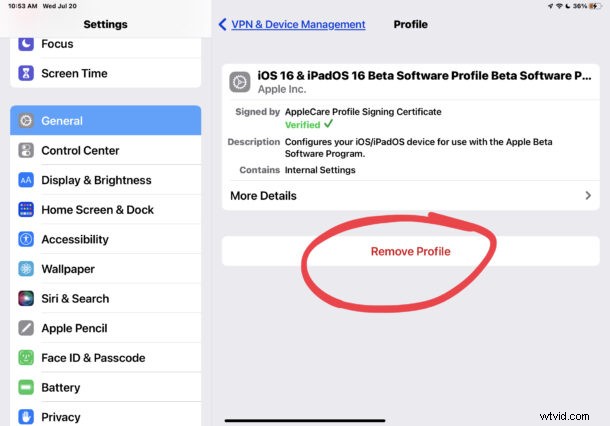Tap the Apple Pencil icon
Viewport: 610px width, 426px height.
26,328
